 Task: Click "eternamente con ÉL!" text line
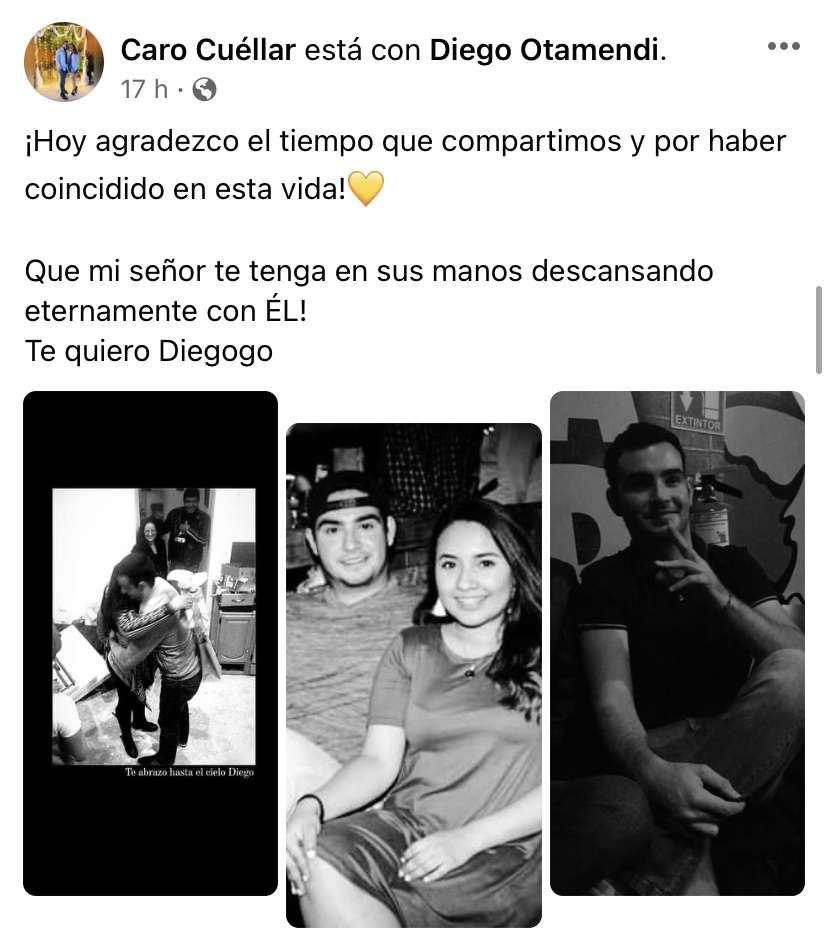click(166, 310)
